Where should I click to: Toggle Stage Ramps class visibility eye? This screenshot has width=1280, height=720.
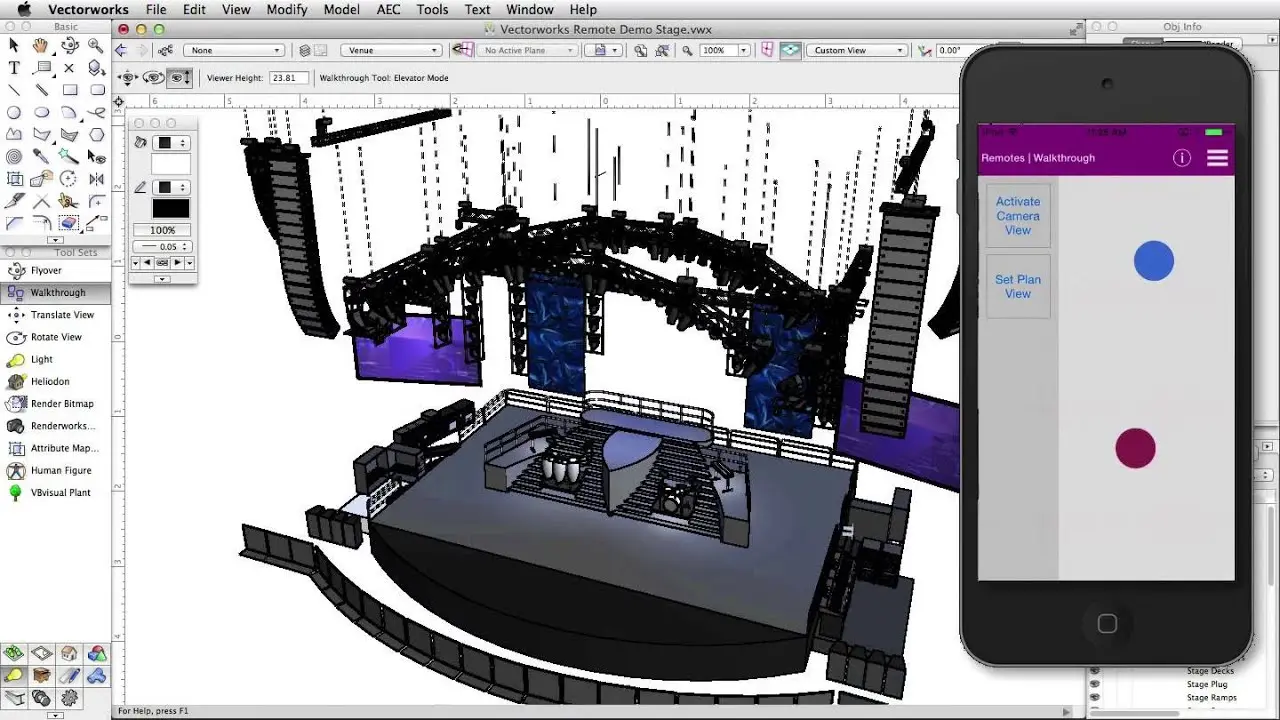tap(1094, 698)
